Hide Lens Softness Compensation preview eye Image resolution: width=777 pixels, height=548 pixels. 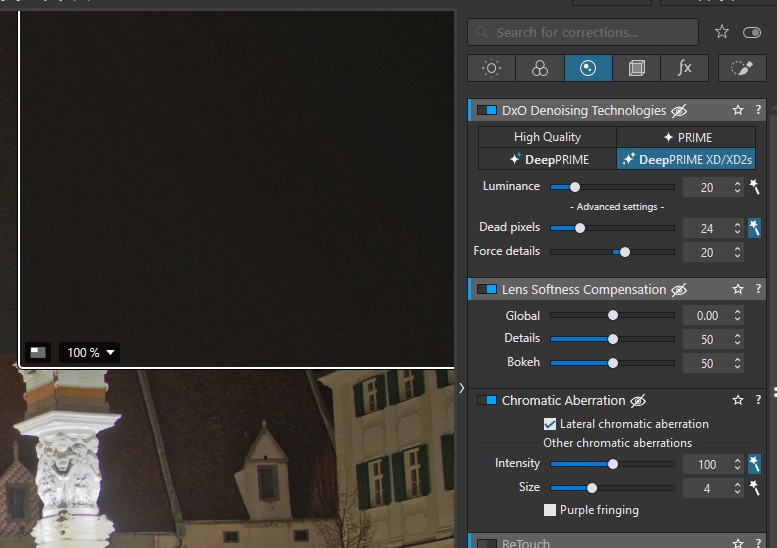tap(679, 289)
